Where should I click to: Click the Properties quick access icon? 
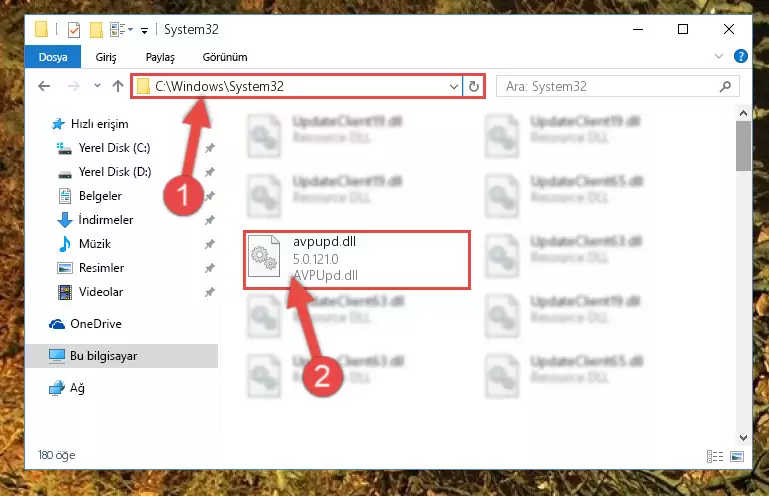click(74, 30)
